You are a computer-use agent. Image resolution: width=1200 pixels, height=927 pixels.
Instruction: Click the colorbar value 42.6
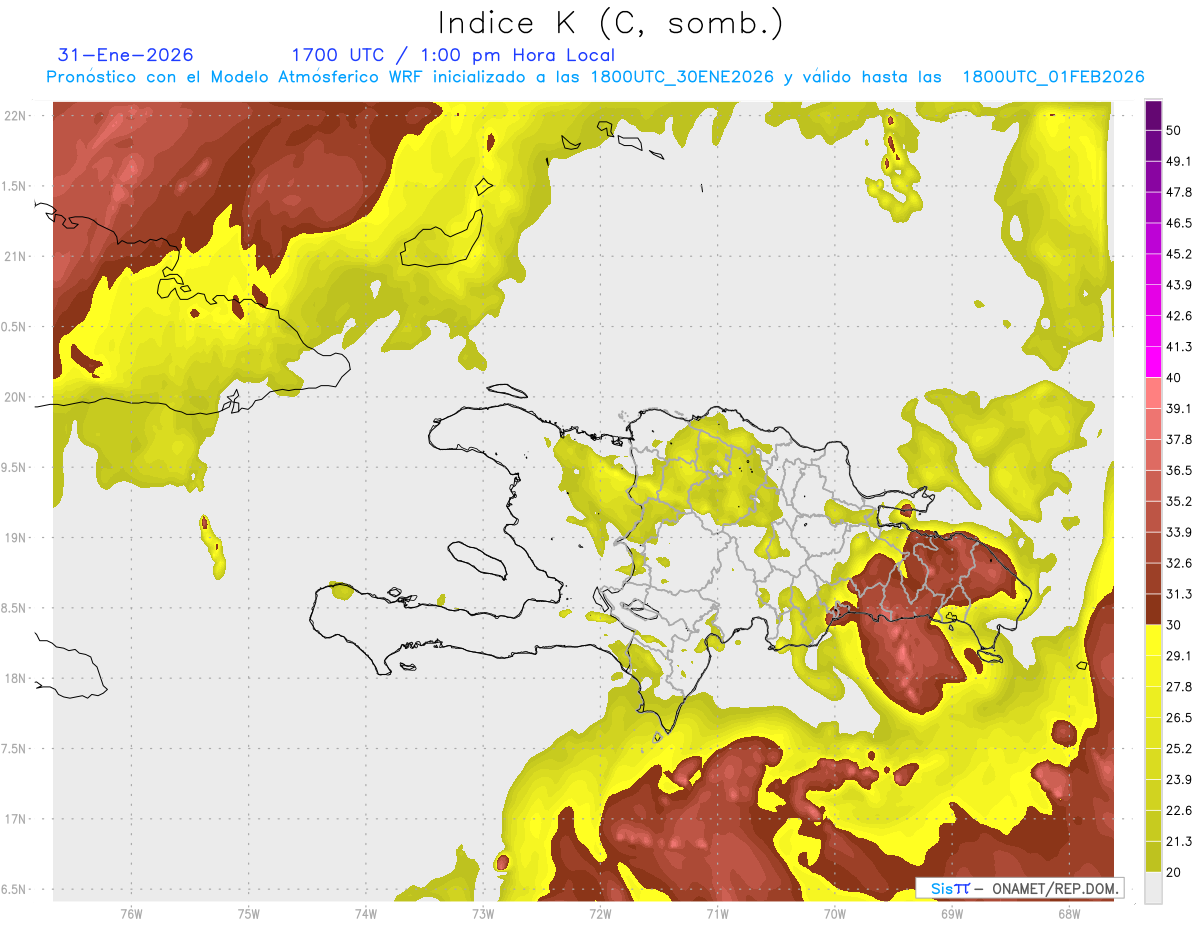pos(1178,316)
